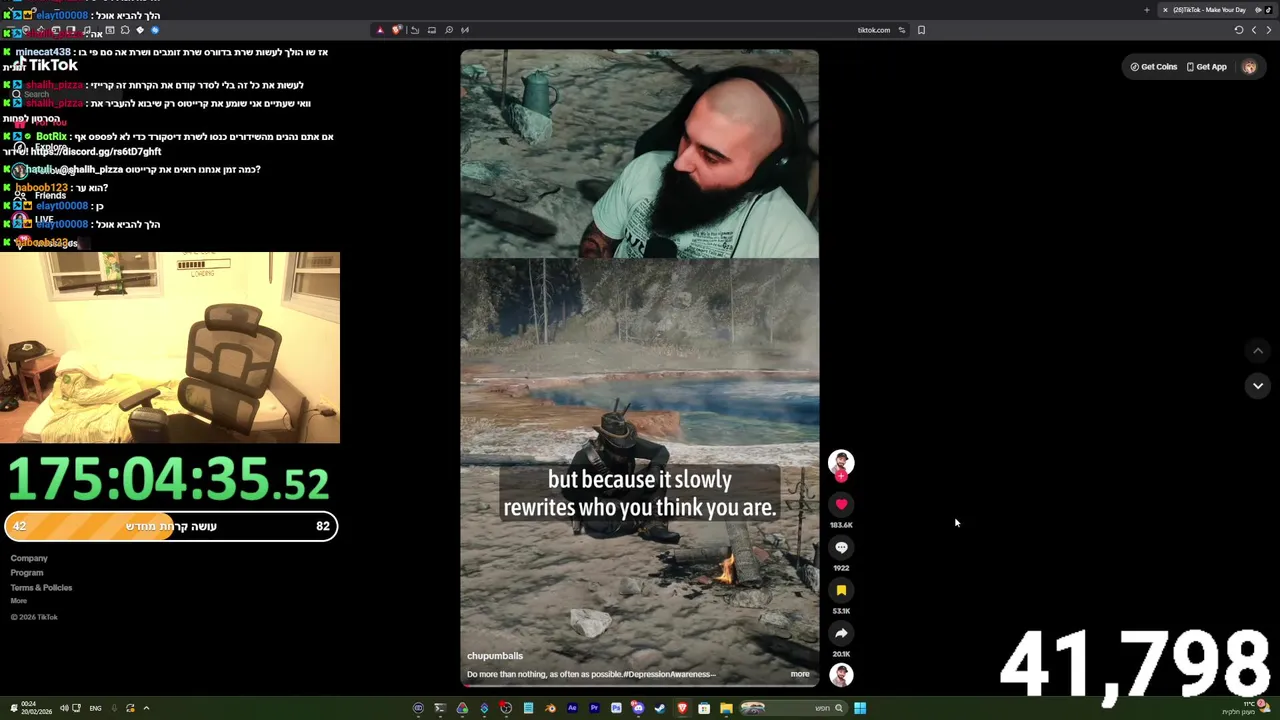Open the Company footer link

click(29, 558)
